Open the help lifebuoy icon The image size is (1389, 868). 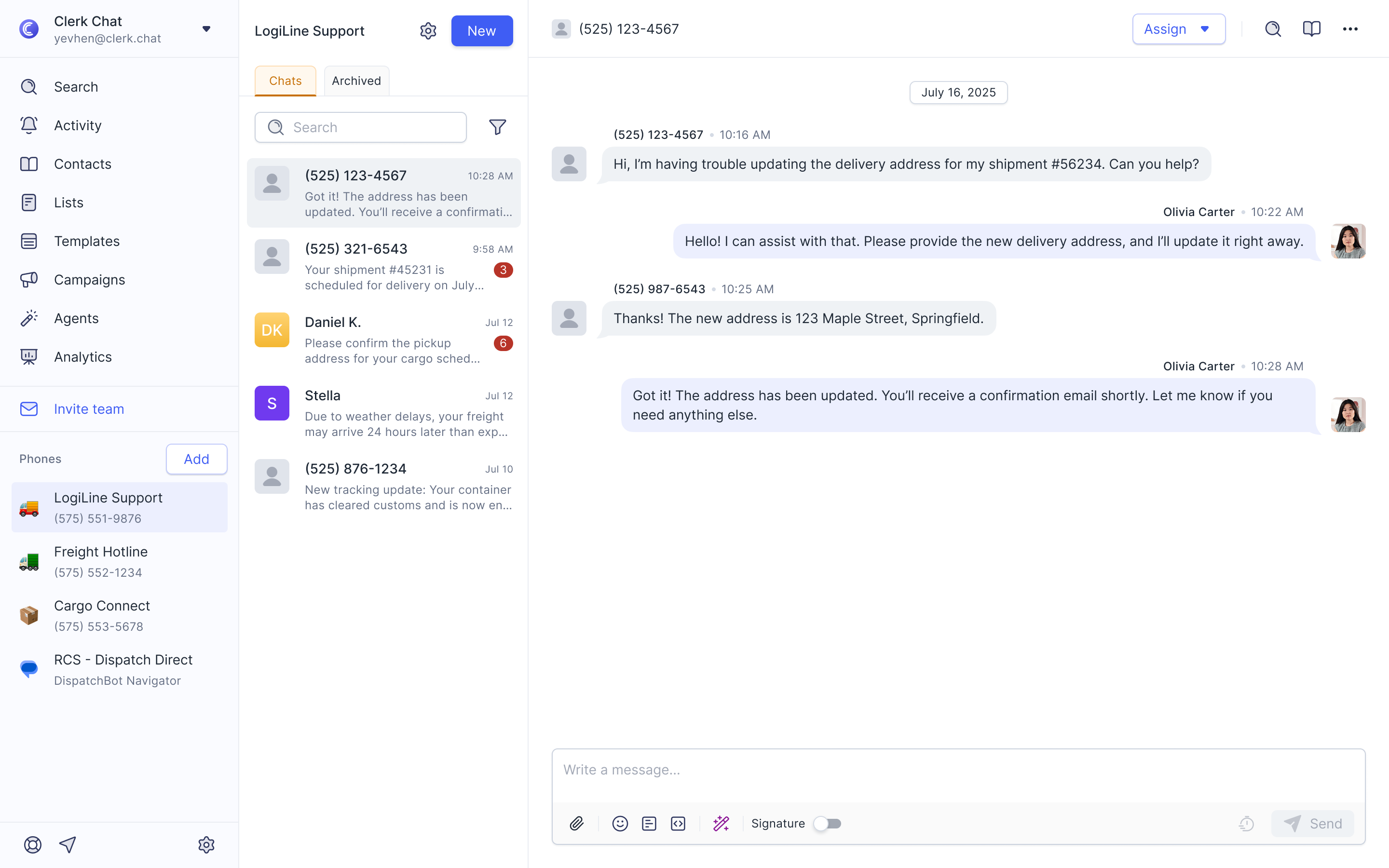coord(33,844)
